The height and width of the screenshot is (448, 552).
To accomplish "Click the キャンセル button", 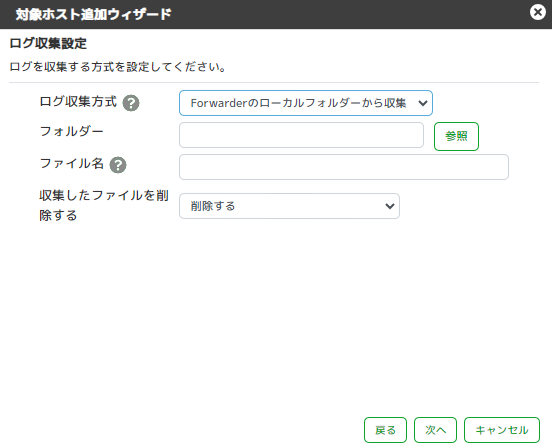I will (502, 430).
